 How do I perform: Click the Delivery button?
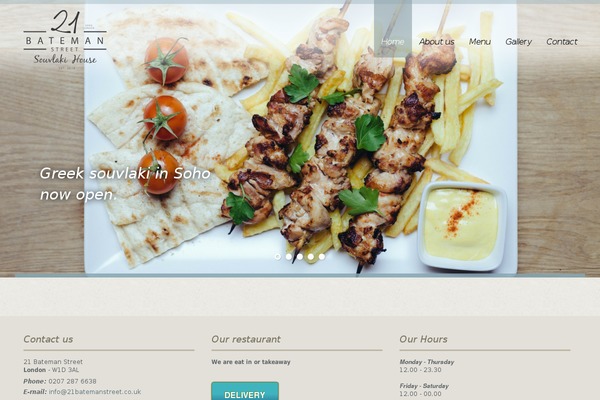[x=245, y=391]
